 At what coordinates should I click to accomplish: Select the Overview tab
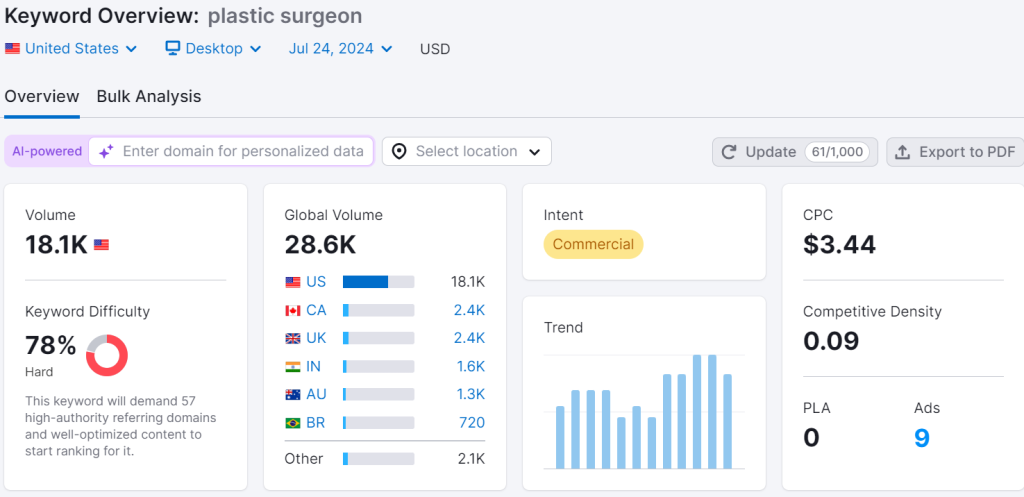point(42,97)
